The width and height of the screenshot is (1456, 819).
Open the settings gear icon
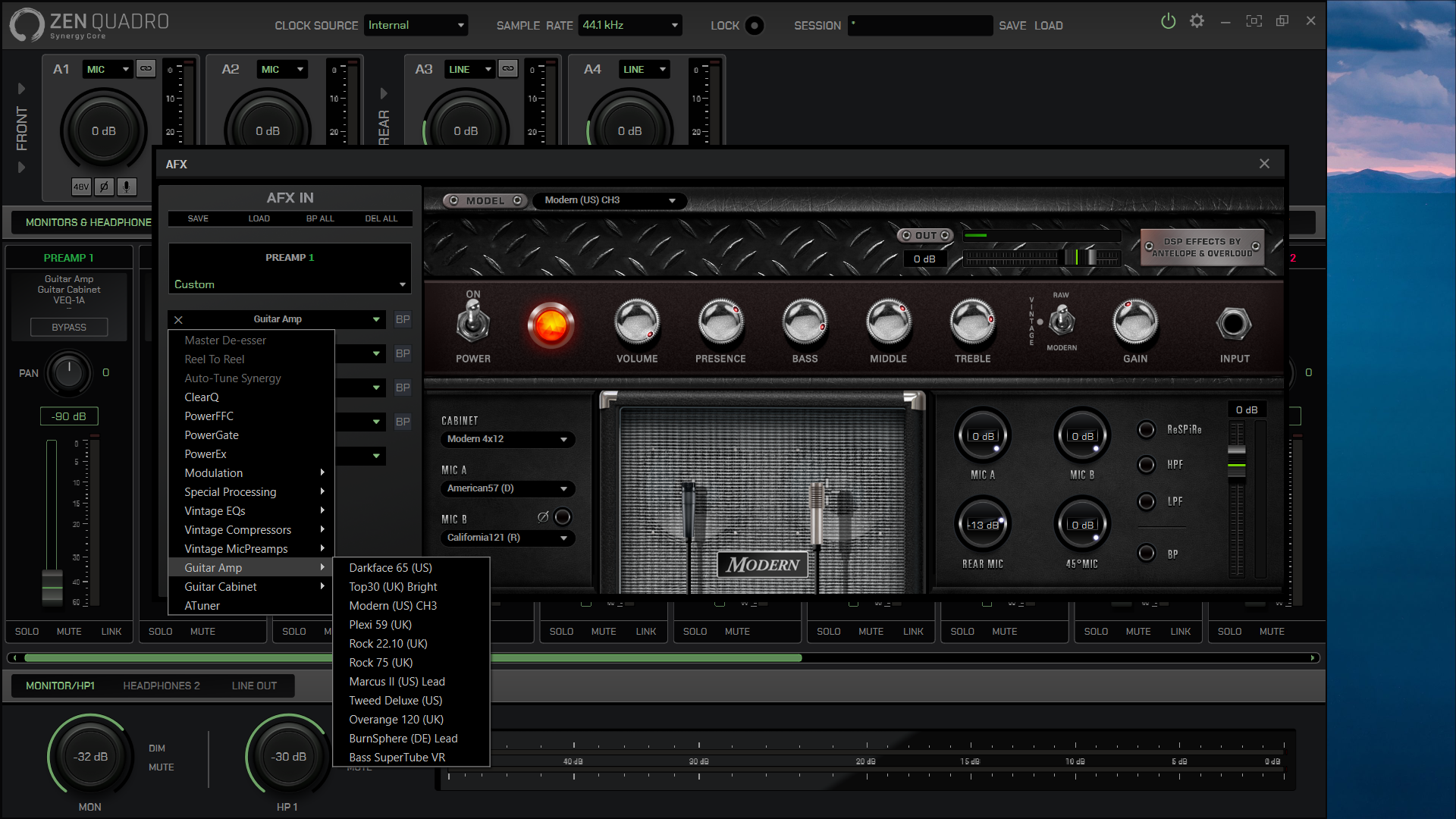point(1197,21)
